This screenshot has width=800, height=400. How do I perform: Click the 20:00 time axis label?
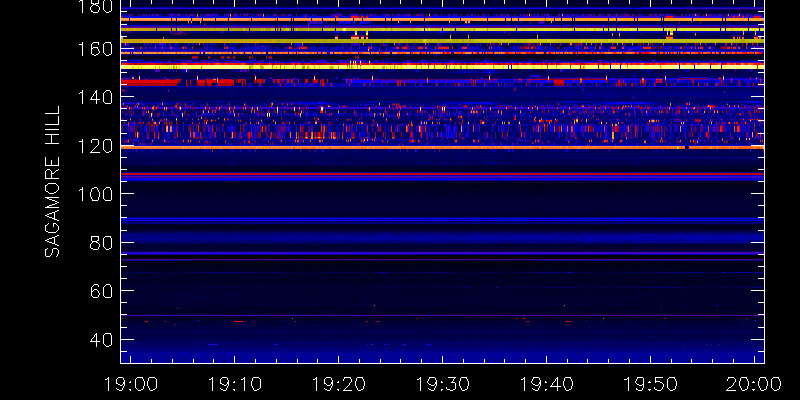(x=754, y=384)
